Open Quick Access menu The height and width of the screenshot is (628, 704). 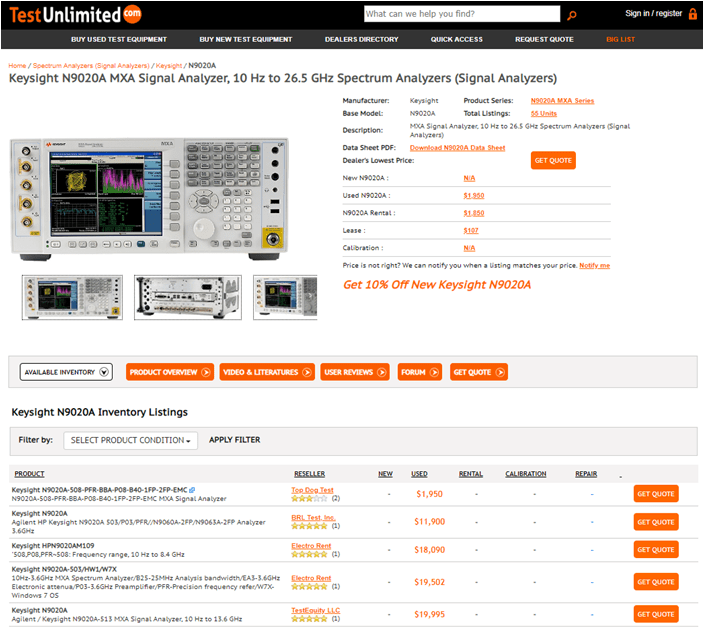click(x=457, y=40)
